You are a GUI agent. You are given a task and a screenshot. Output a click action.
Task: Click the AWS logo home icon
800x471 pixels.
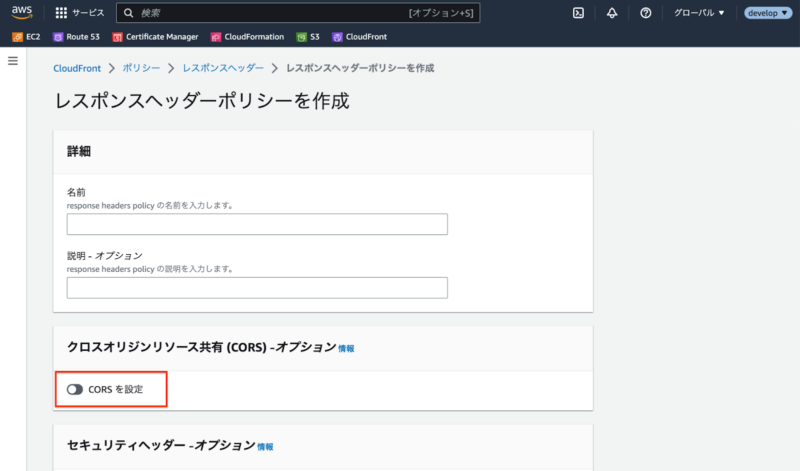pyautogui.click(x=22, y=13)
